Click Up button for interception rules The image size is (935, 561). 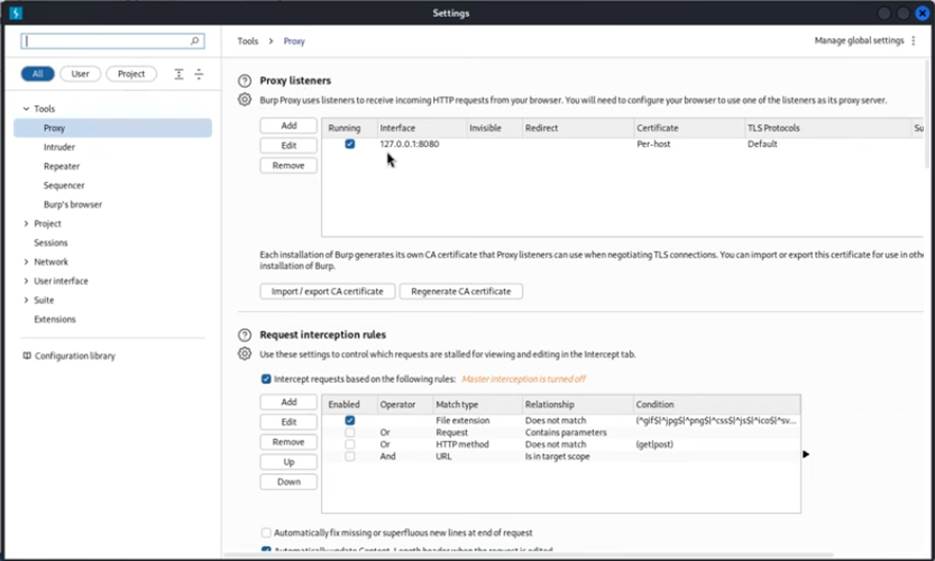(289, 462)
